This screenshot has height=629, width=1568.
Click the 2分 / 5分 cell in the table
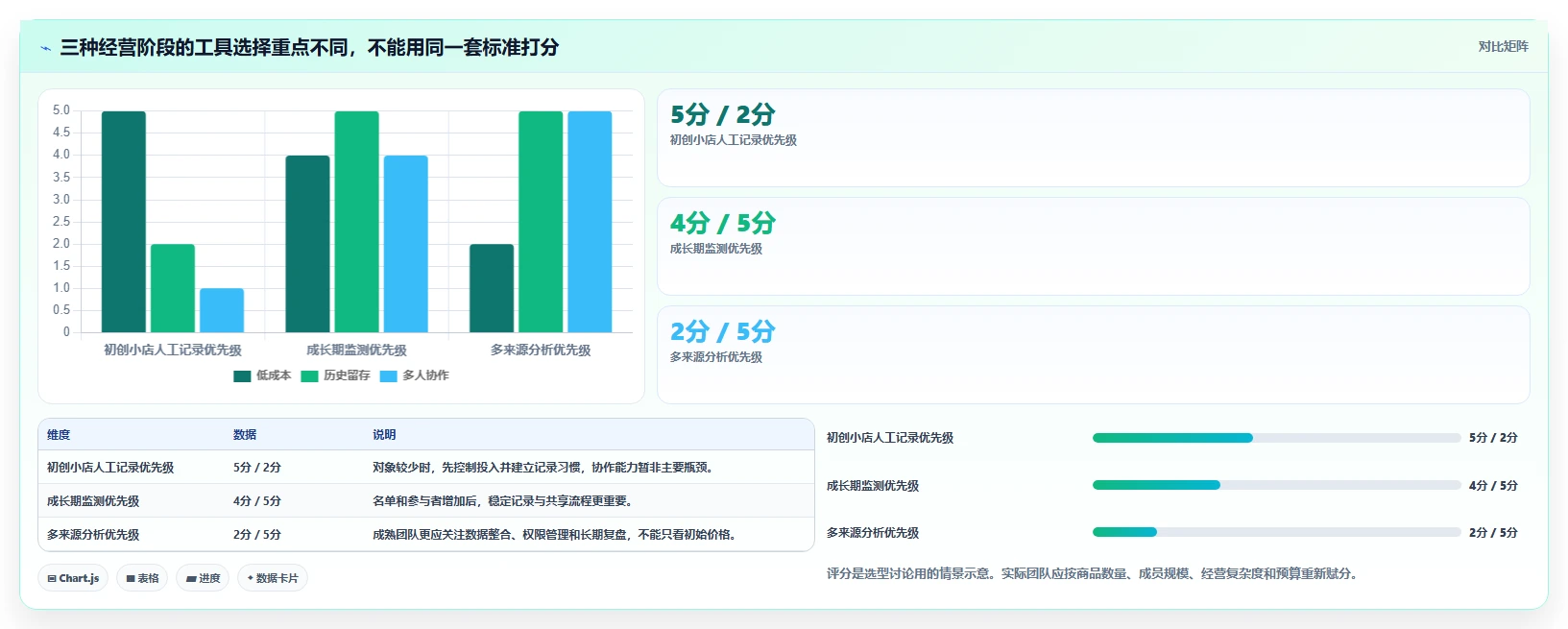pos(257,535)
